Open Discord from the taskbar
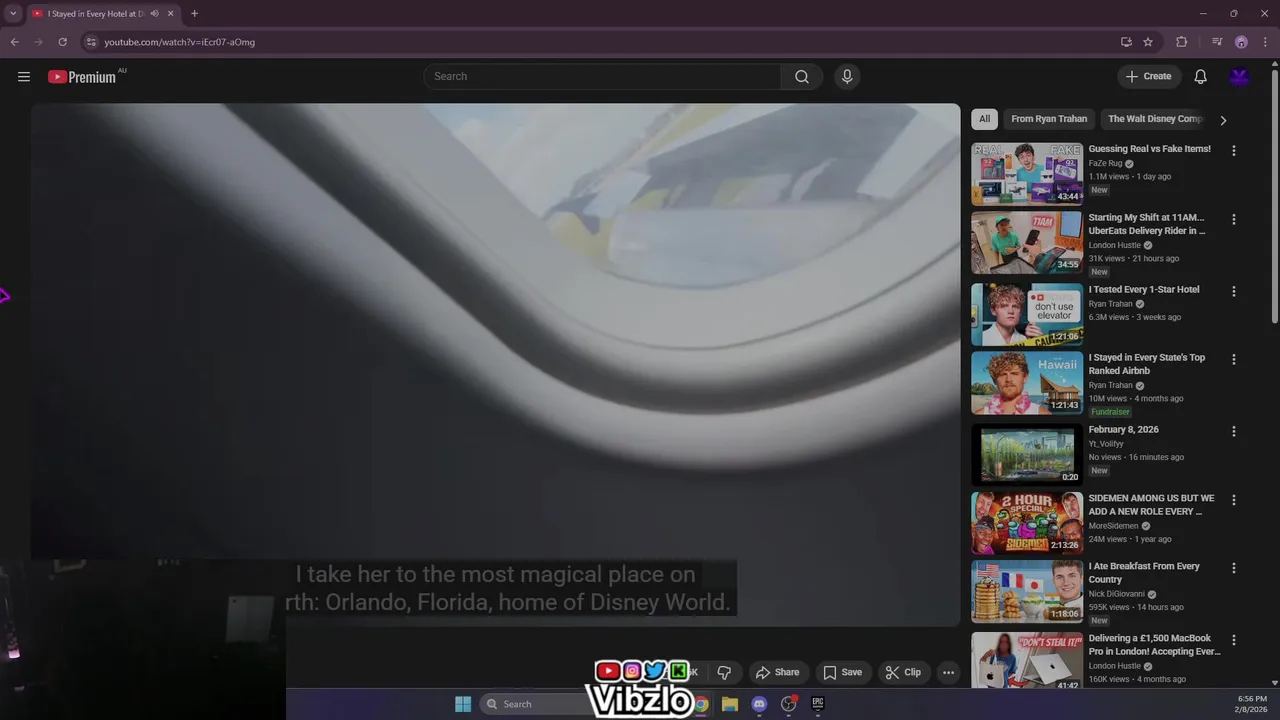This screenshot has width=1280, height=720. [759, 704]
